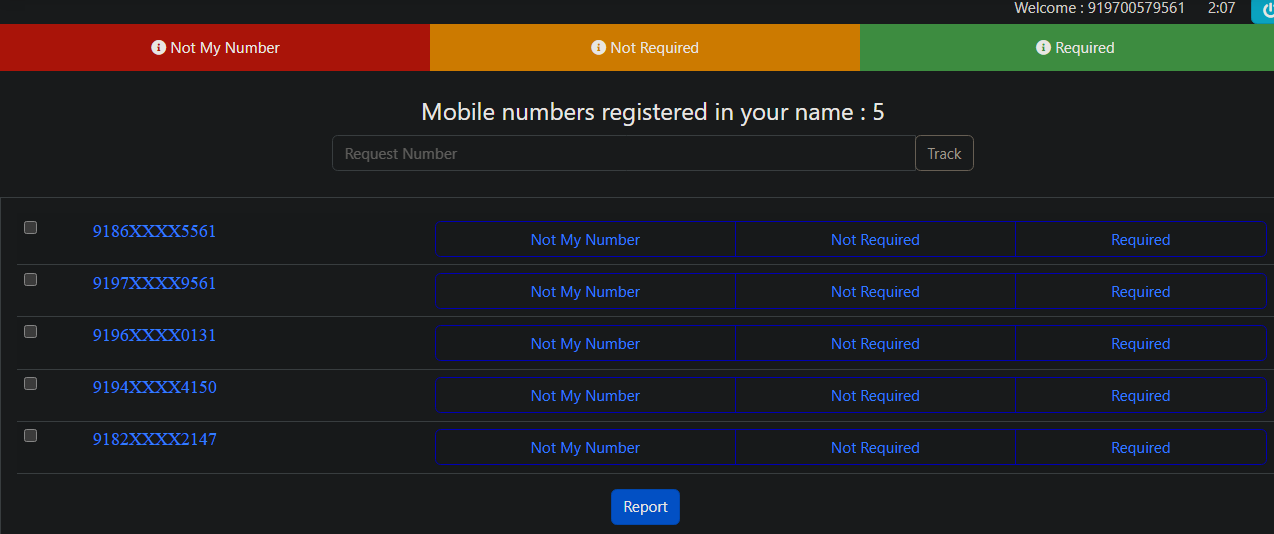Screen dimensions: 1274x534
Task: Focus the Request Number input field
Action: 623,154
